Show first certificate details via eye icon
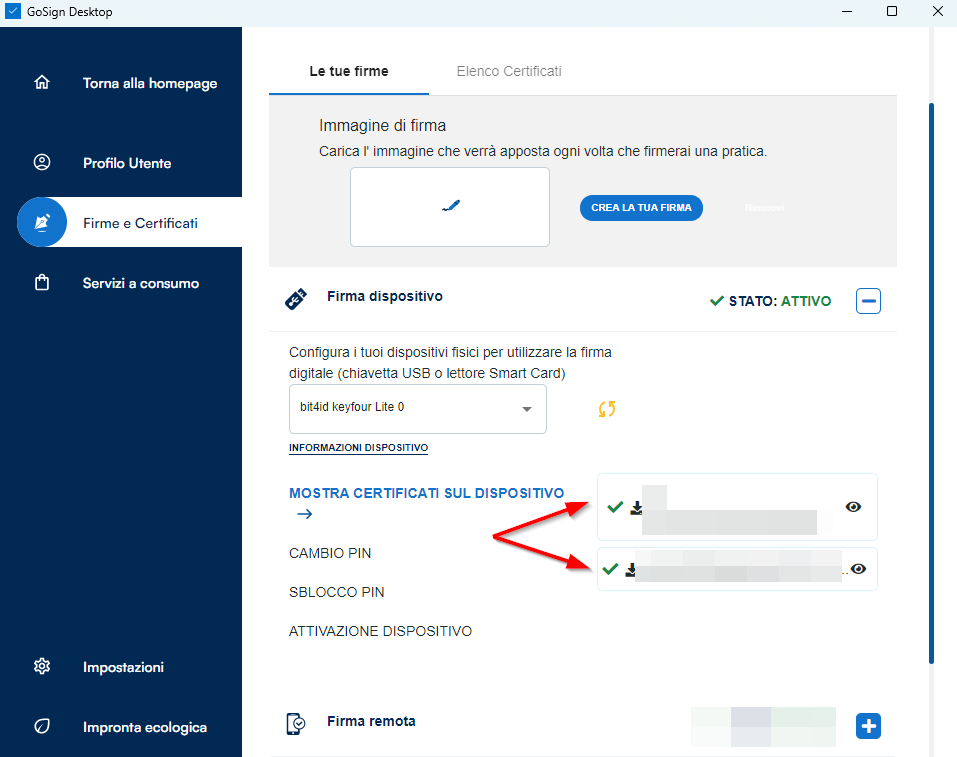This screenshot has width=957, height=757. pos(853,507)
